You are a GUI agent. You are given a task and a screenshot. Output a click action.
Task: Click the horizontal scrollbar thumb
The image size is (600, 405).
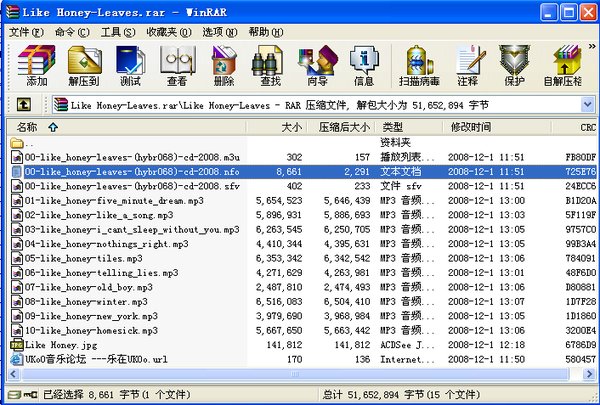(x=295, y=374)
